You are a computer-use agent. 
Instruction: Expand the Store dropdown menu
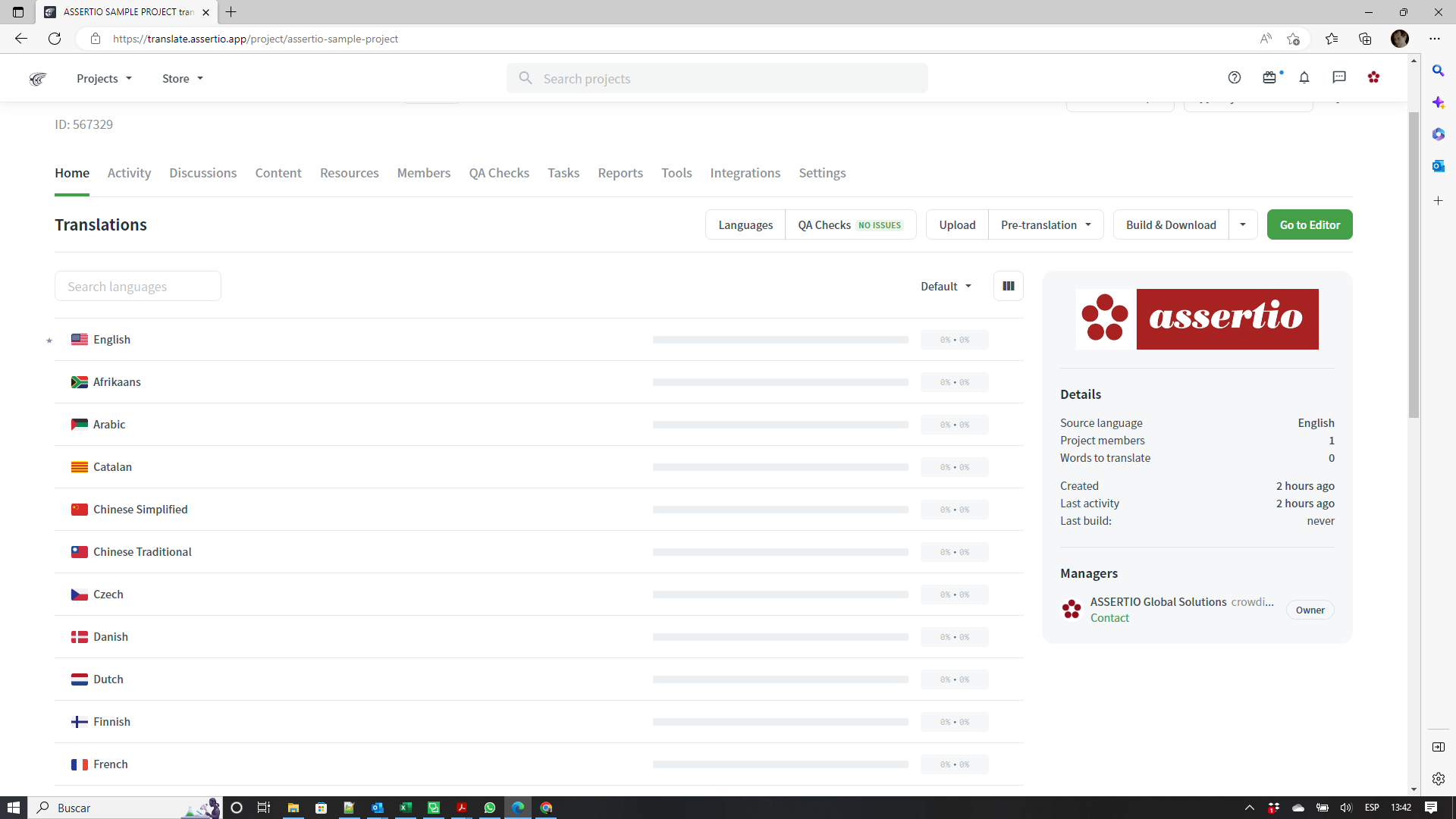[x=183, y=78]
